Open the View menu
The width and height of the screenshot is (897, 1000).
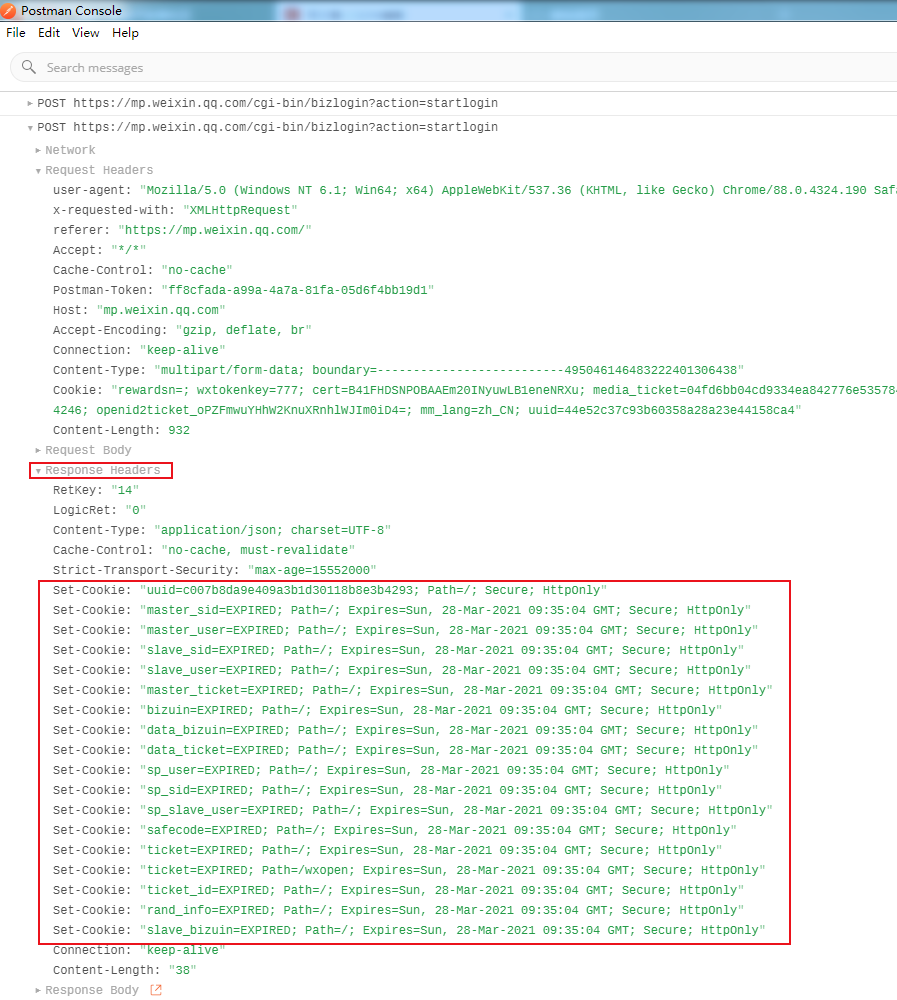(x=85, y=33)
